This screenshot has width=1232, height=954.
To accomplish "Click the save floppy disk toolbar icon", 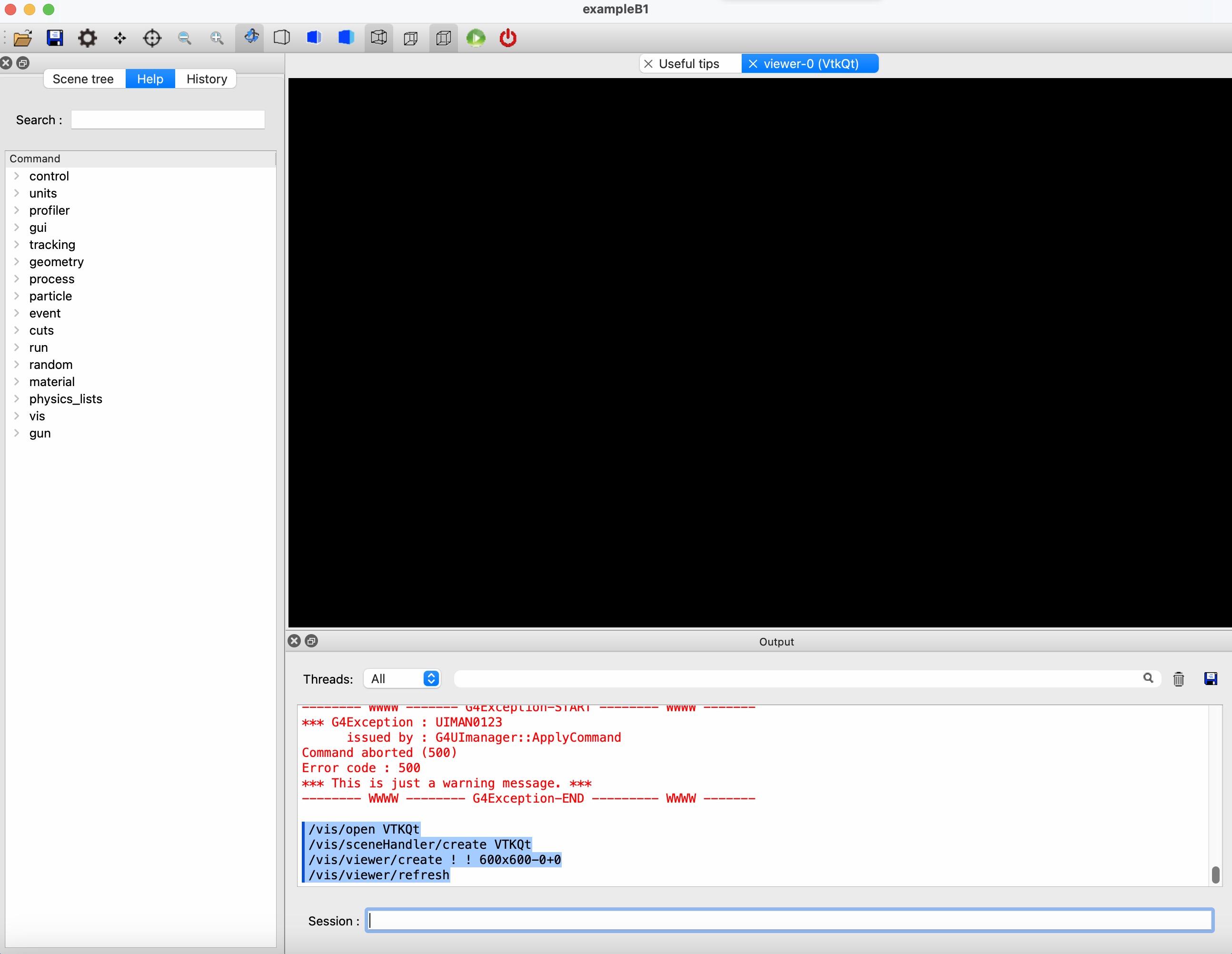I will coord(55,39).
